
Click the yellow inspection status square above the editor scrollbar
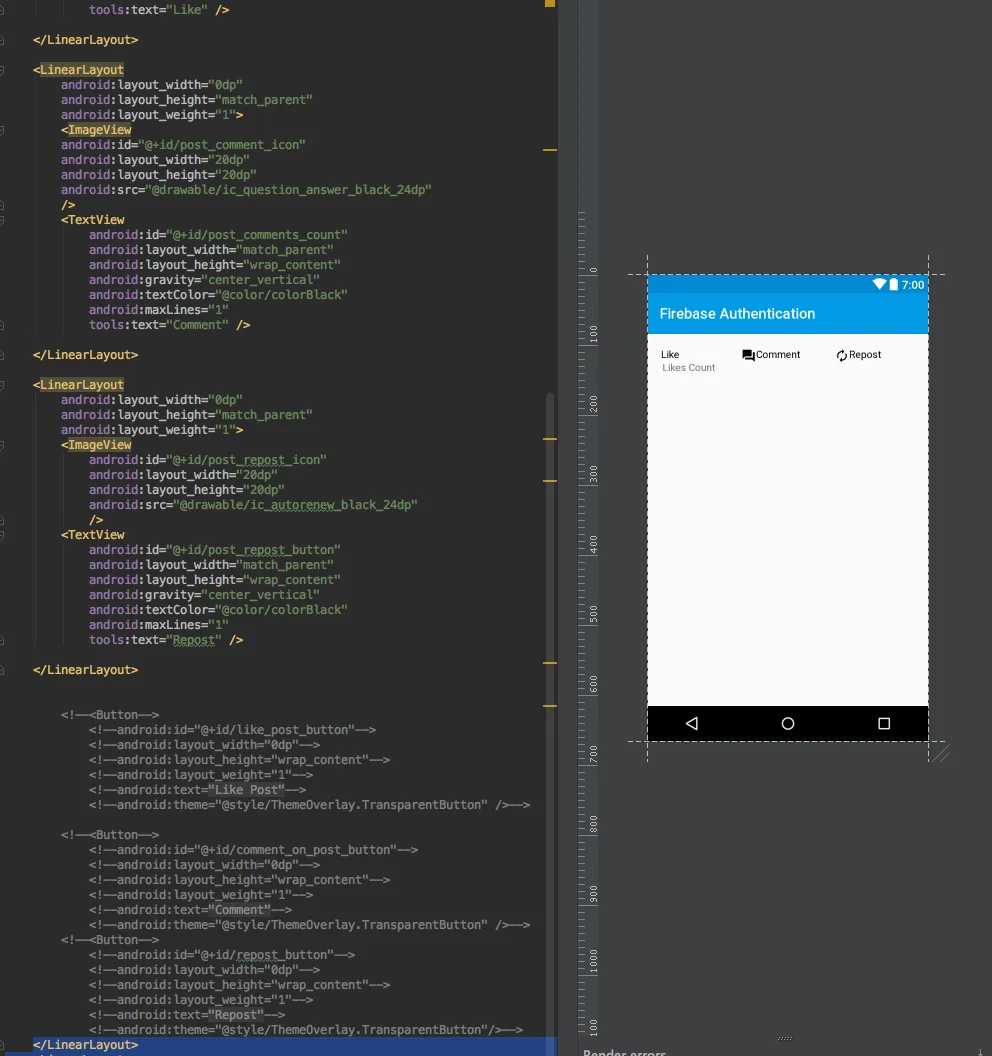(x=550, y=3)
